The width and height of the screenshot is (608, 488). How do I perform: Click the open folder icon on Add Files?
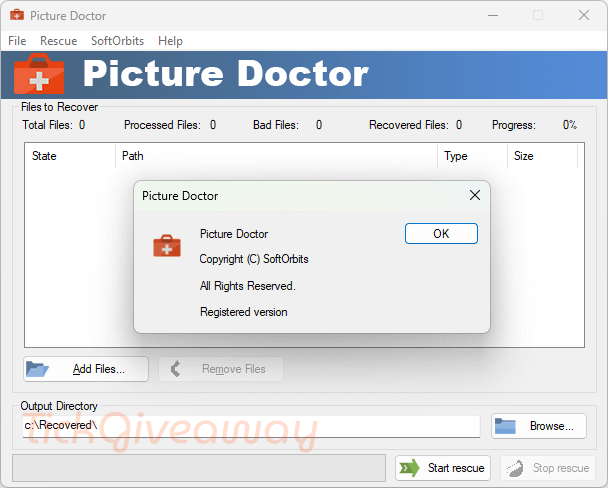pyautogui.click(x=37, y=369)
